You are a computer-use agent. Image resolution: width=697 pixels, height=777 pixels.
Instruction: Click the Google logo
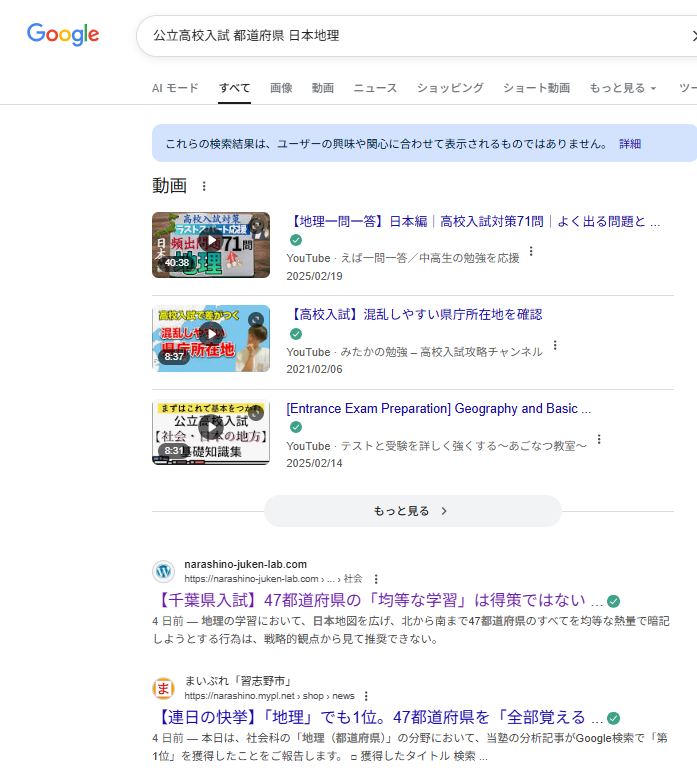click(x=63, y=35)
